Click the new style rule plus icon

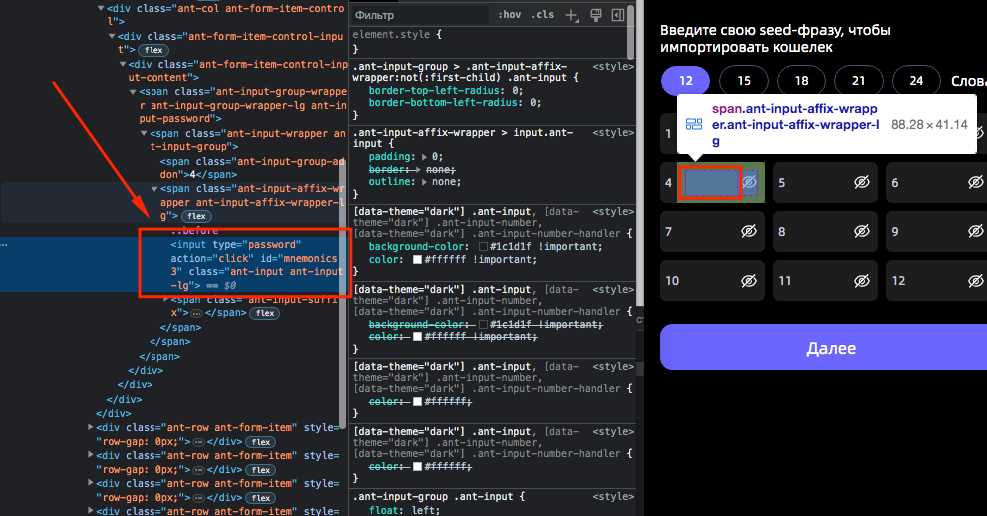[x=571, y=15]
